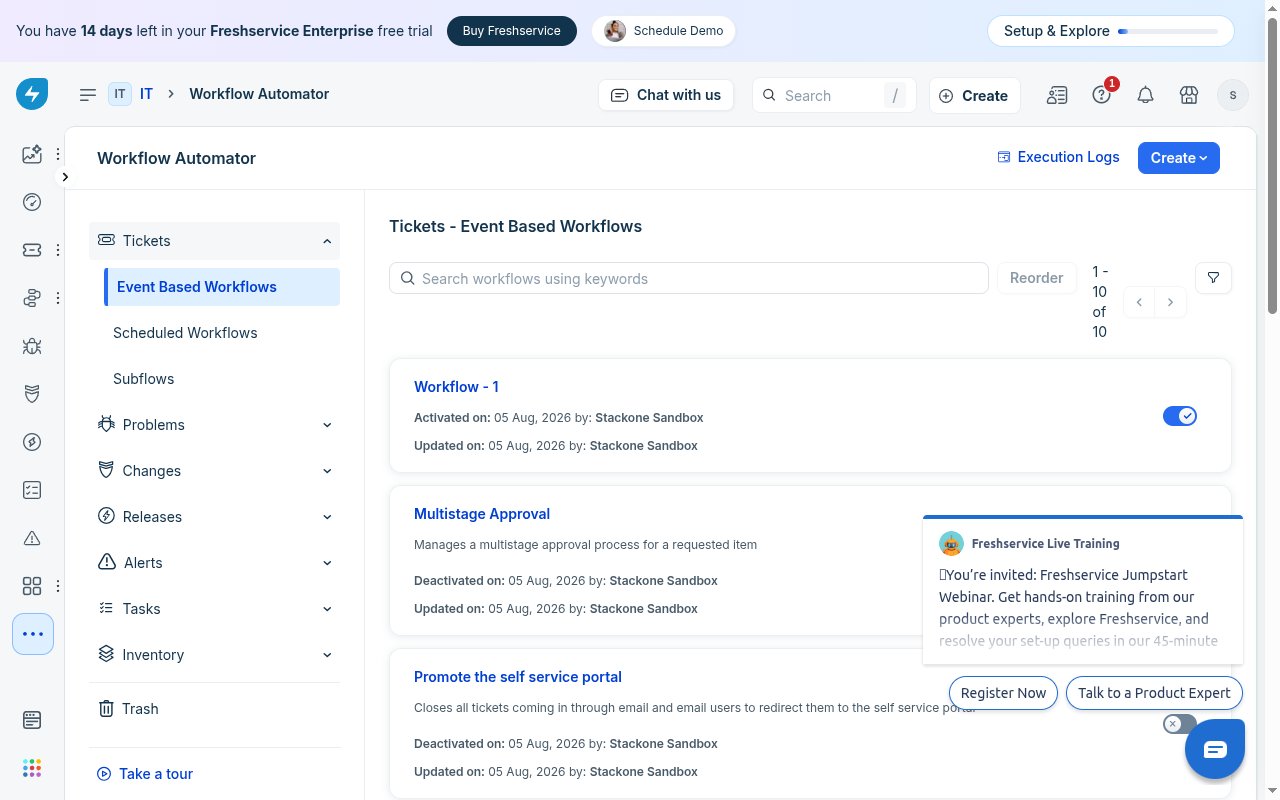Viewport: 1280px width, 800px height.
Task: Open the Problems bug icon in sidebar
Action: pos(32,346)
